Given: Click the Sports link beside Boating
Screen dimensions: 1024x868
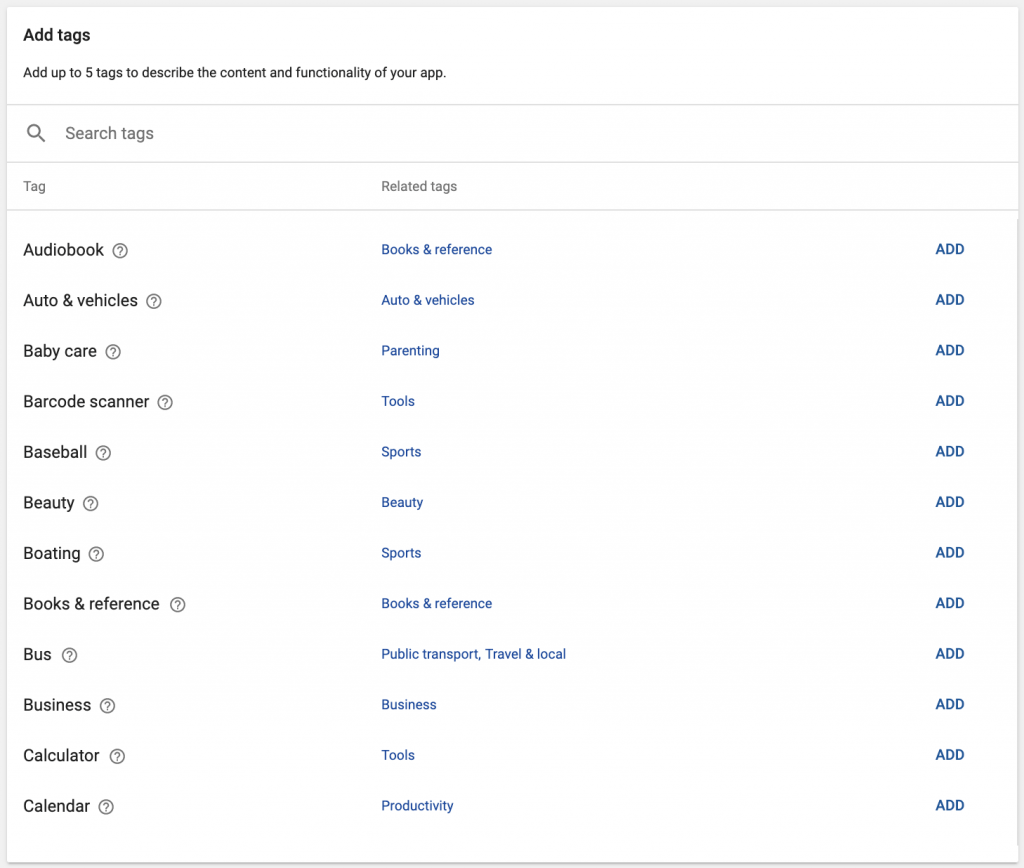Looking at the screenshot, I should [401, 553].
